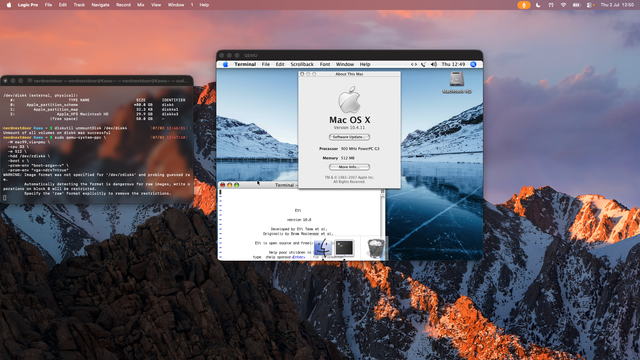Click the battery icon in host menu bar
The height and width of the screenshot is (360, 640).
point(576,5)
